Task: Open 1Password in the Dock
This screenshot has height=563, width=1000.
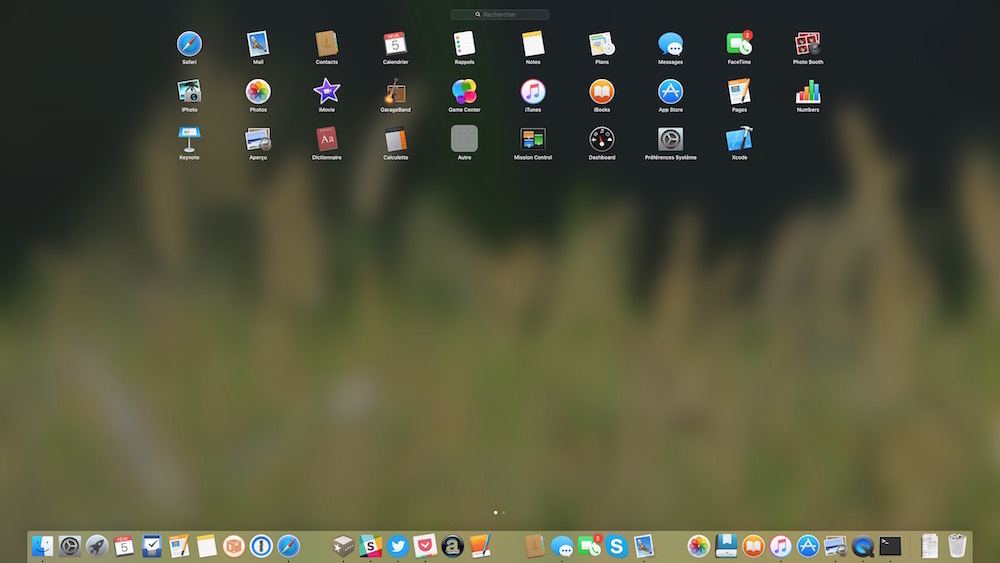Action: click(x=261, y=546)
